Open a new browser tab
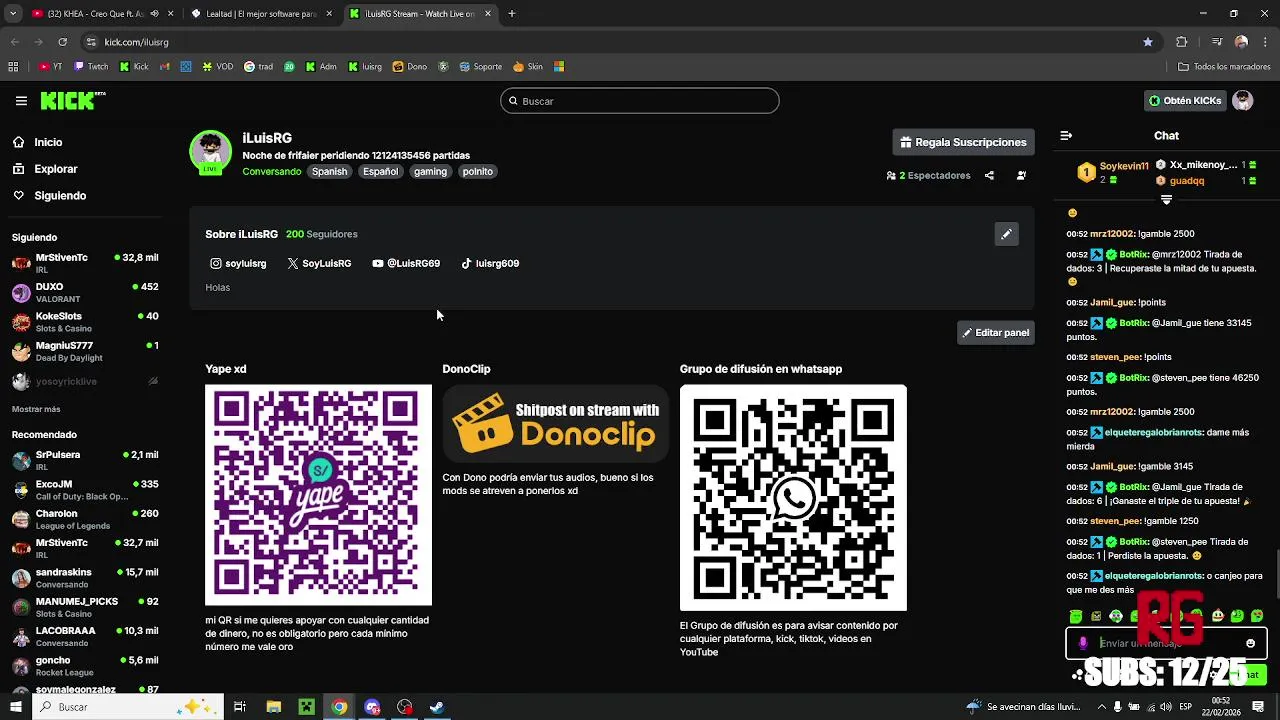Viewport: 1280px width, 720px height. click(511, 14)
